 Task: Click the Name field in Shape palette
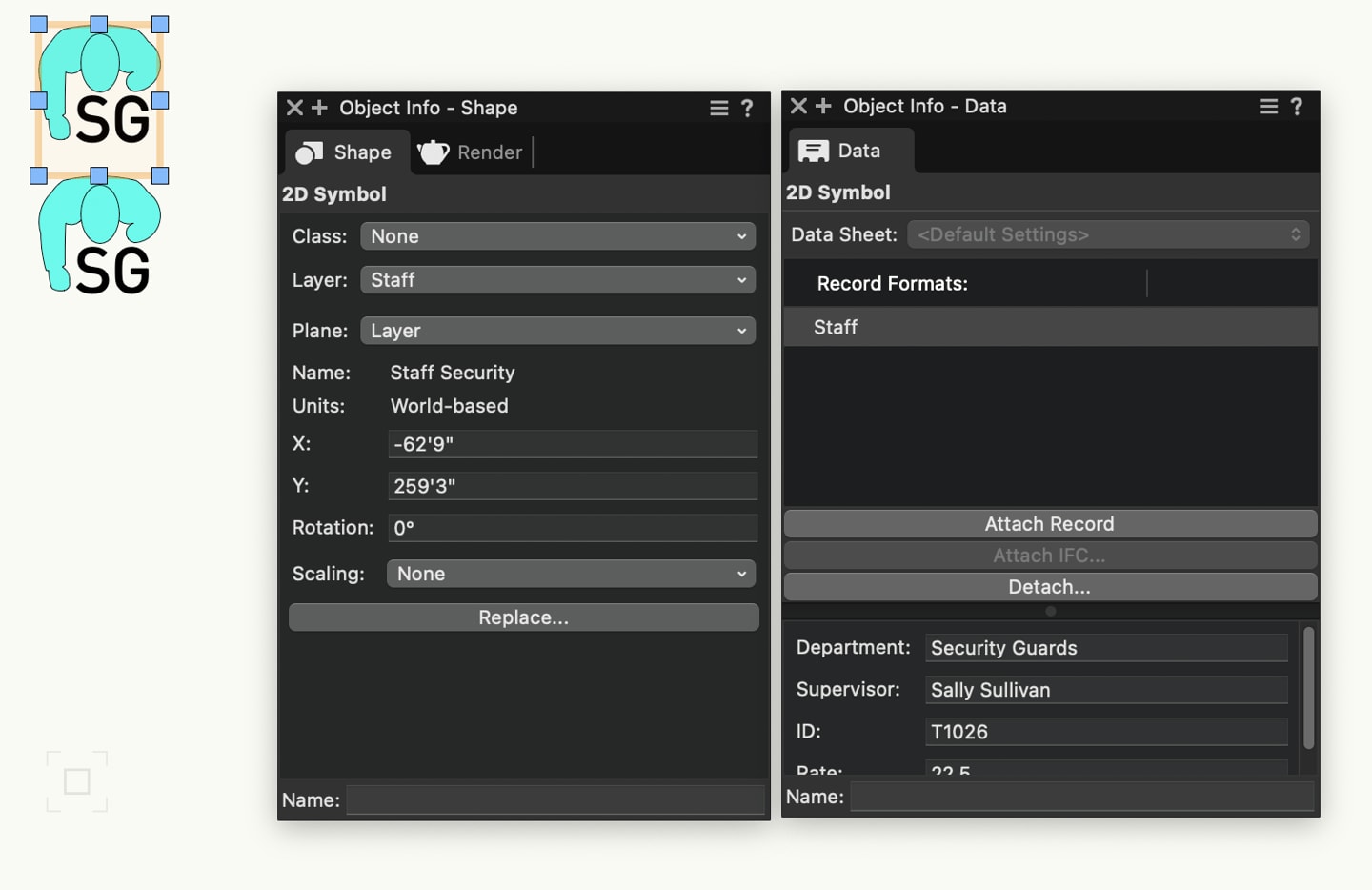555,800
